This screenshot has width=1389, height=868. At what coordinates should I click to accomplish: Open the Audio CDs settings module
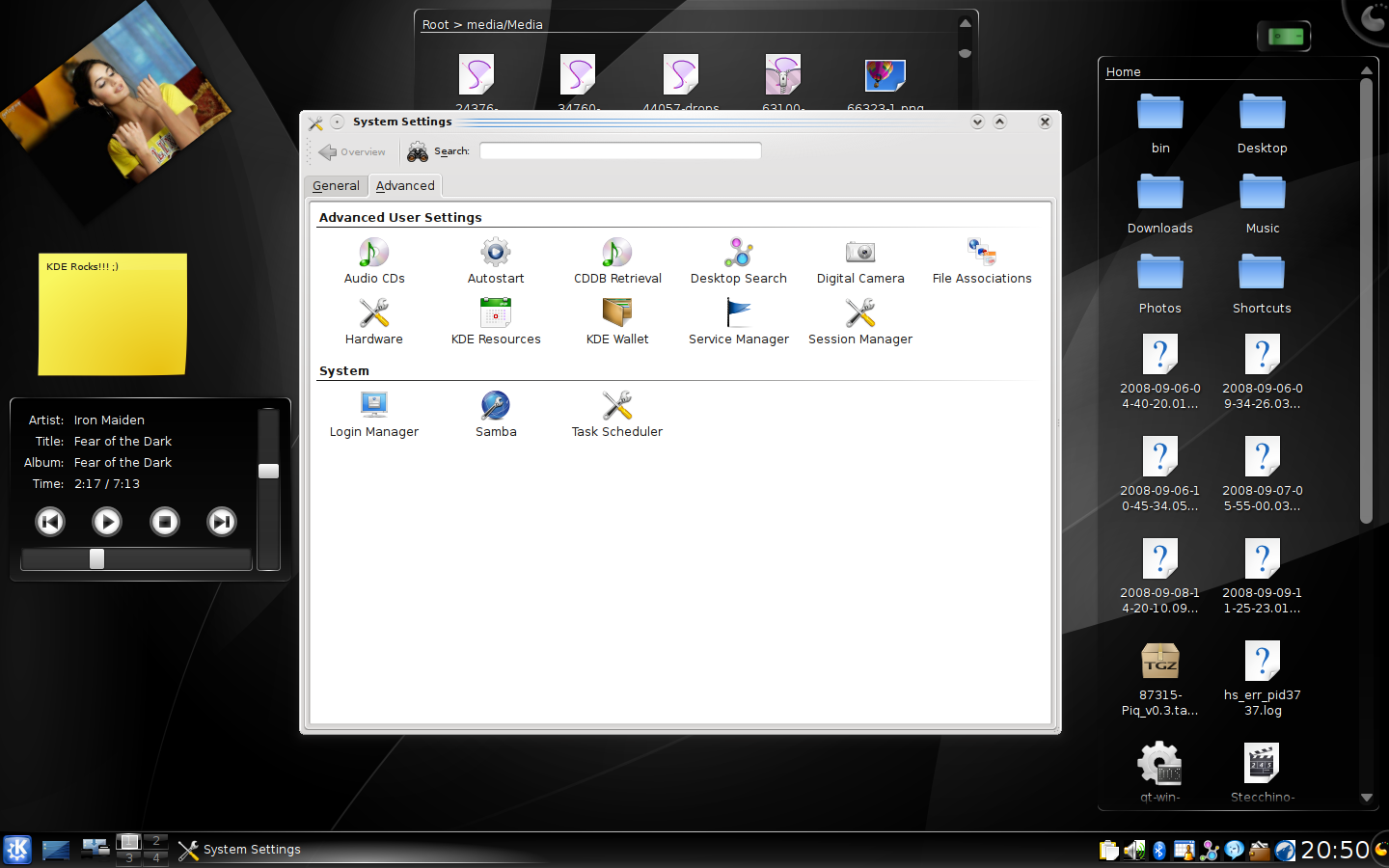(374, 262)
